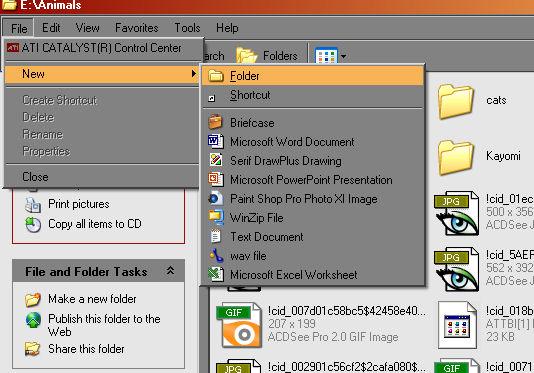Open the View menu
Screen dimensions: 534x373
pos(88,28)
